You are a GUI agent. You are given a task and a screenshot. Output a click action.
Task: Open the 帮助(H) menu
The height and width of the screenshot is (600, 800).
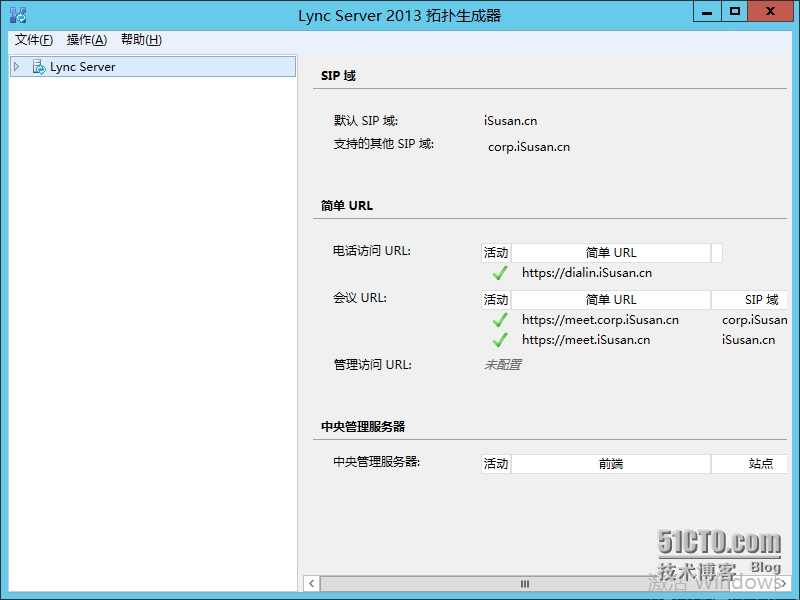pyautogui.click(x=141, y=40)
